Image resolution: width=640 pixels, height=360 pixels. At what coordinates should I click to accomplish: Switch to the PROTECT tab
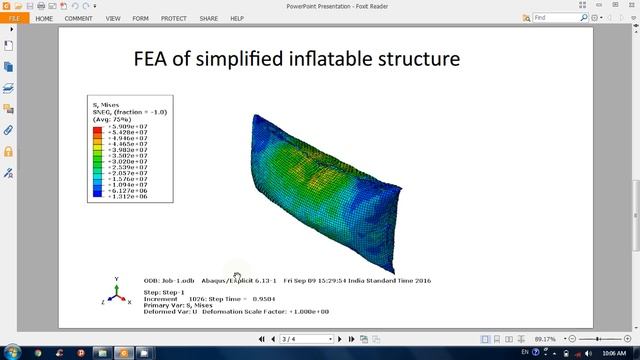pyautogui.click(x=173, y=18)
